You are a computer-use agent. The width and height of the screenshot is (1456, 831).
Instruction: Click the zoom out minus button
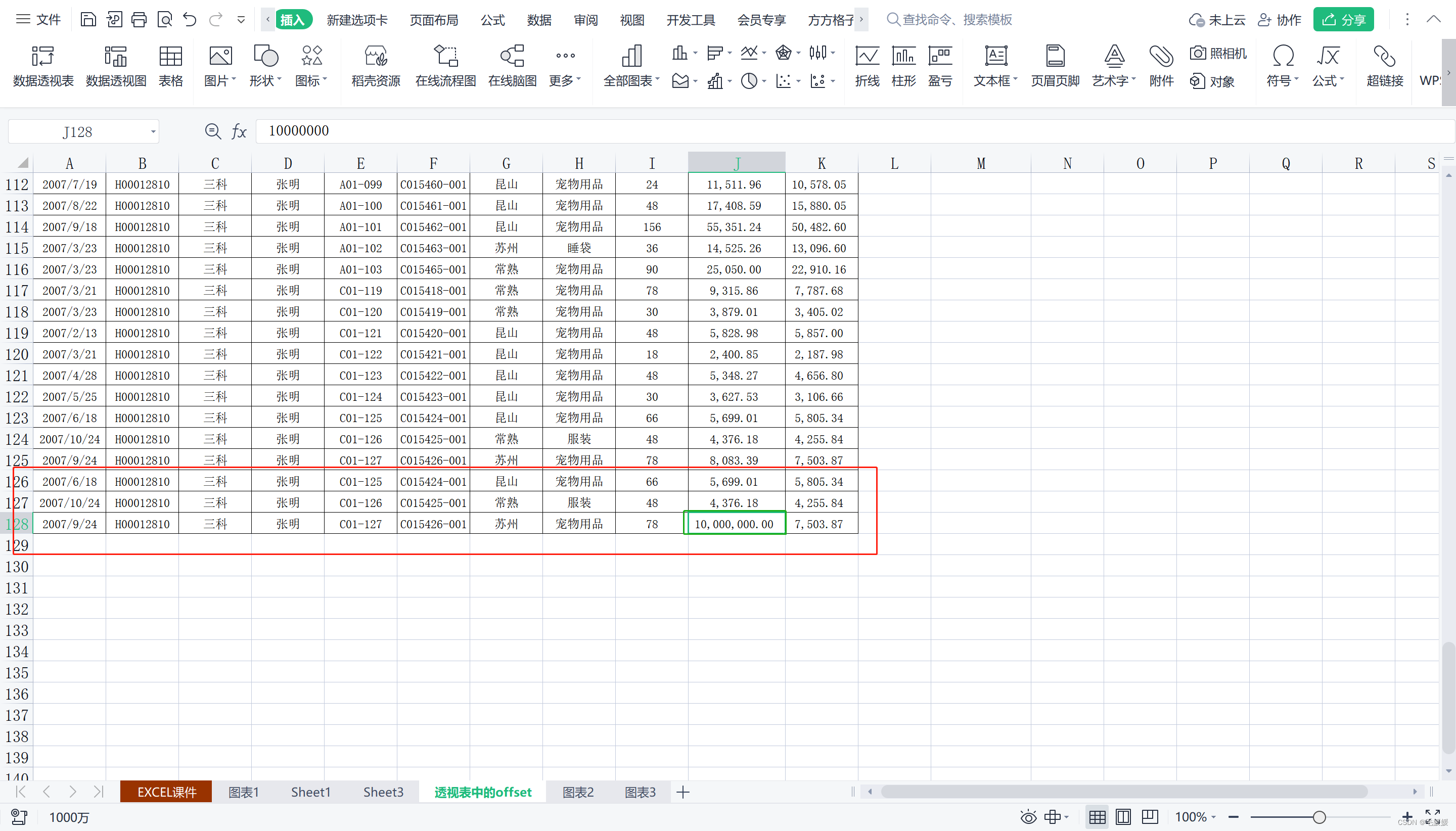1234,817
